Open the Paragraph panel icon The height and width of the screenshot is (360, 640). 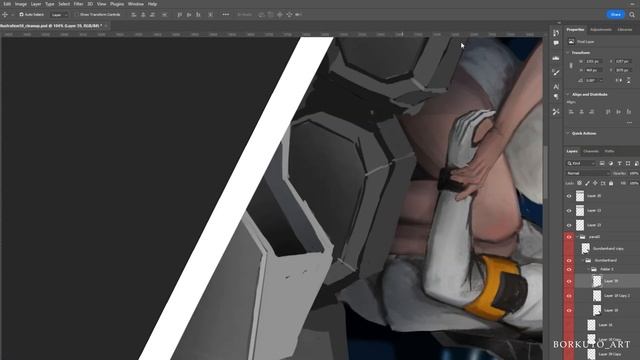(x=556, y=97)
